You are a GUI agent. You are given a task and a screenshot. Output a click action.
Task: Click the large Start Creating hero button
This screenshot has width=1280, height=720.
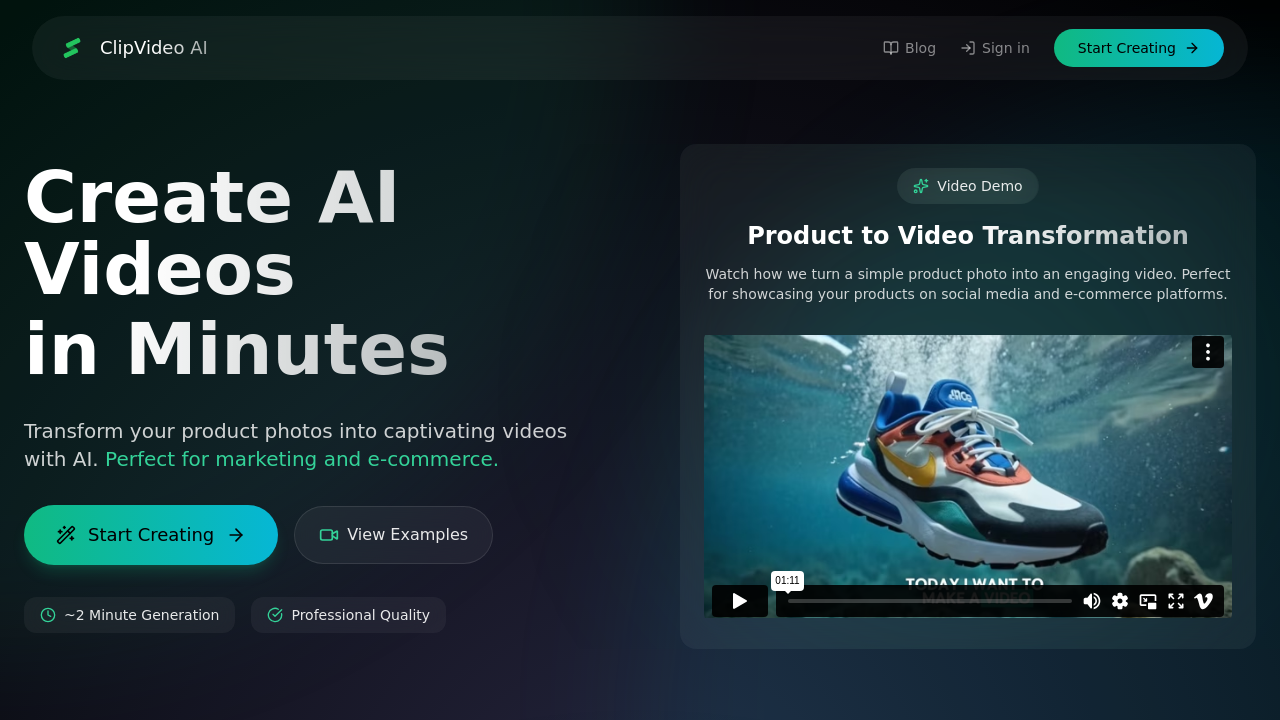pos(151,535)
